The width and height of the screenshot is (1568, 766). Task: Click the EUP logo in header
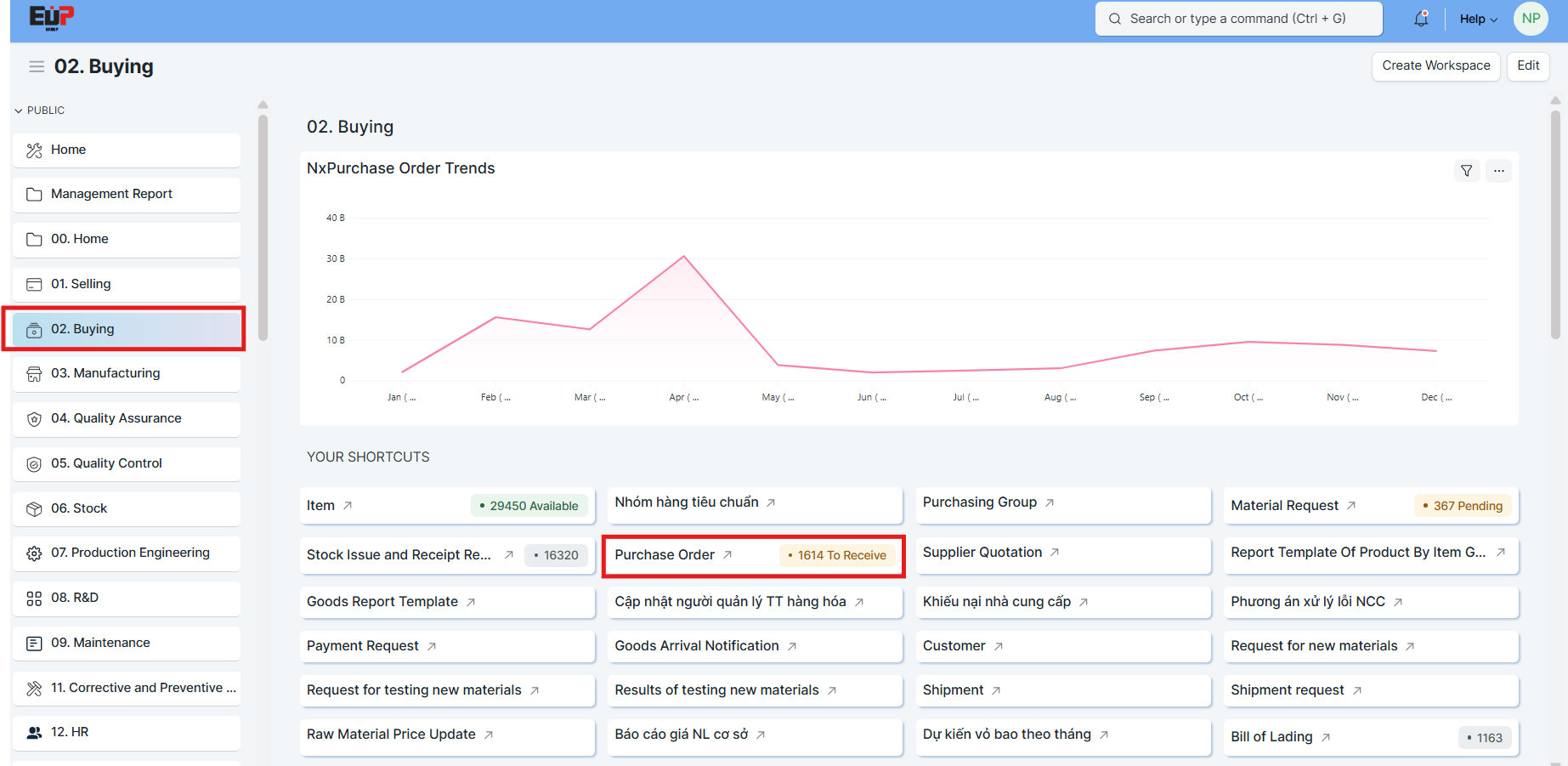52,17
